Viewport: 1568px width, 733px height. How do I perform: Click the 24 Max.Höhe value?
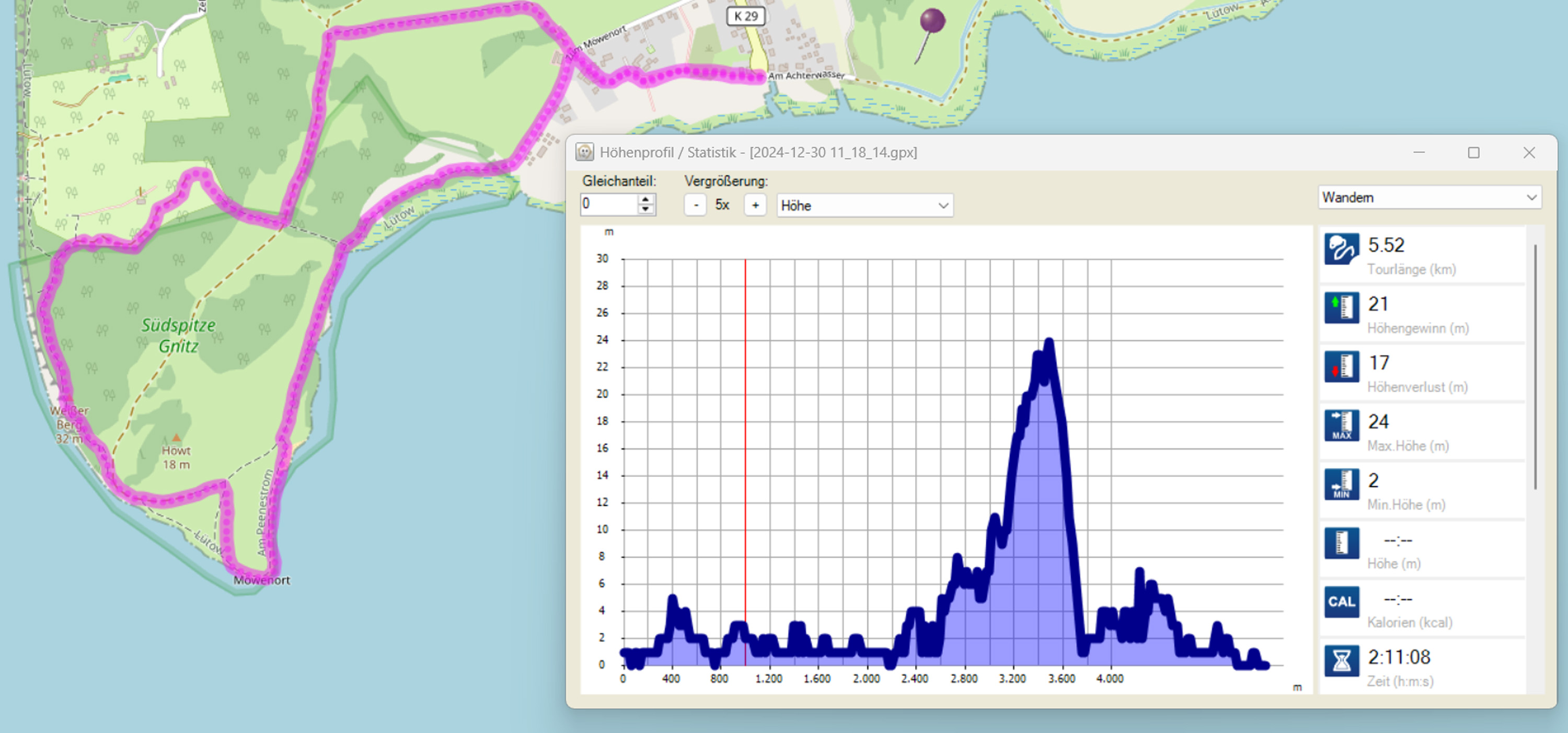pyautogui.click(x=1379, y=421)
